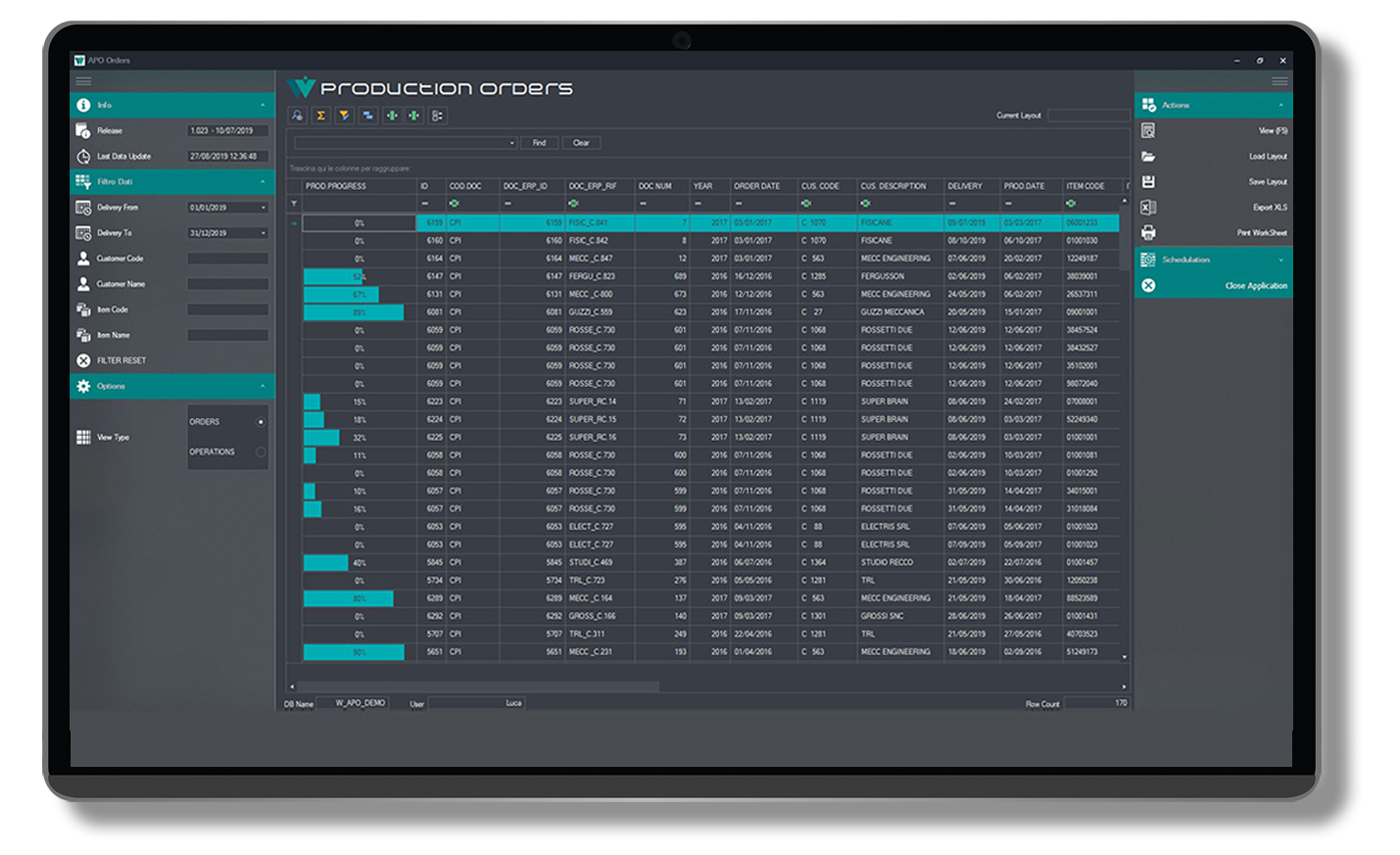Image resolution: width=1400 pixels, height=855 pixels.
Task: Click the Clear button
Action: pyautogui.click(x=581, y=143)
